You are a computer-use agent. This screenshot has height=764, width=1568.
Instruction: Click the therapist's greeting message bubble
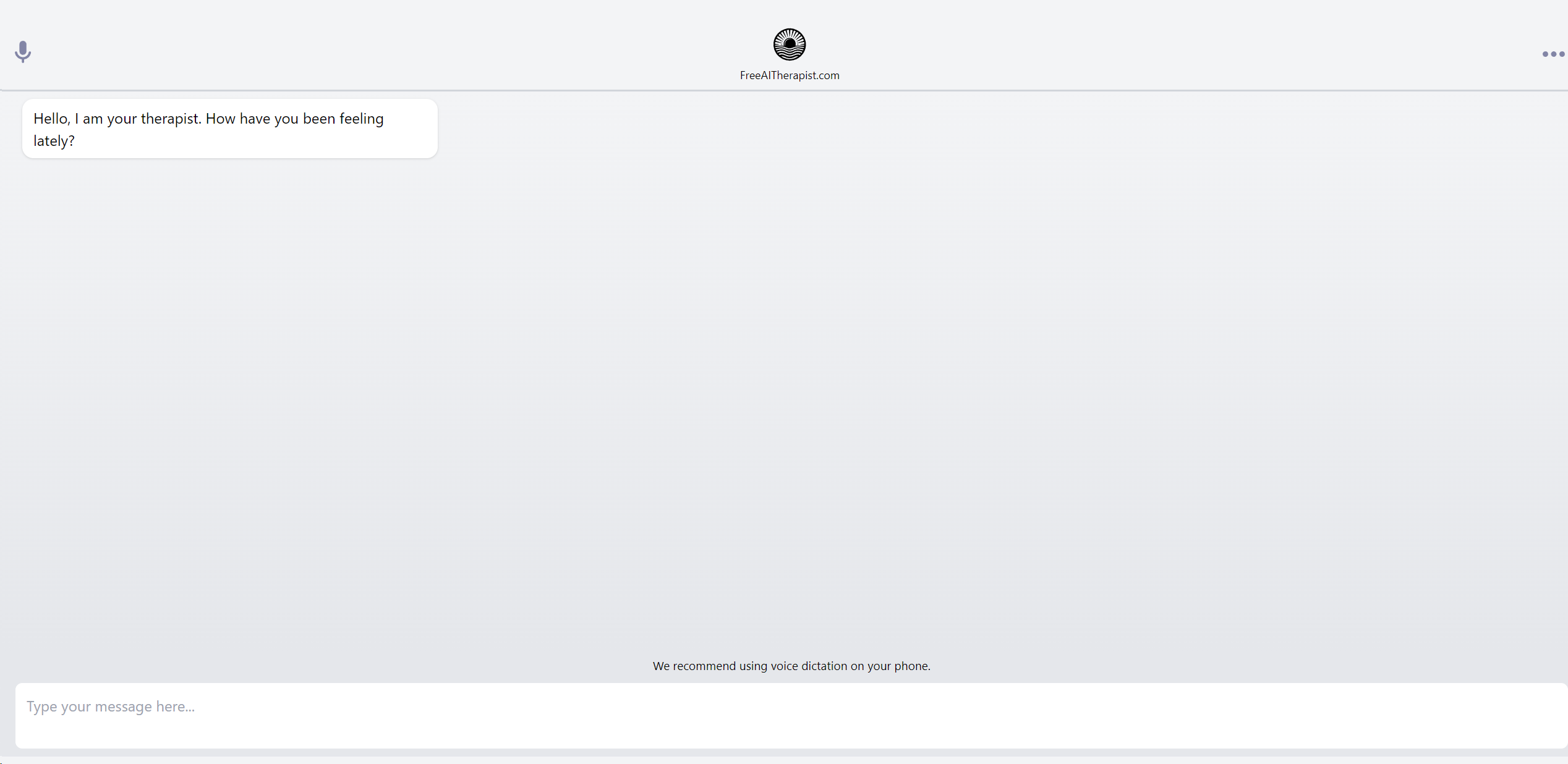[x=229, y=129]
